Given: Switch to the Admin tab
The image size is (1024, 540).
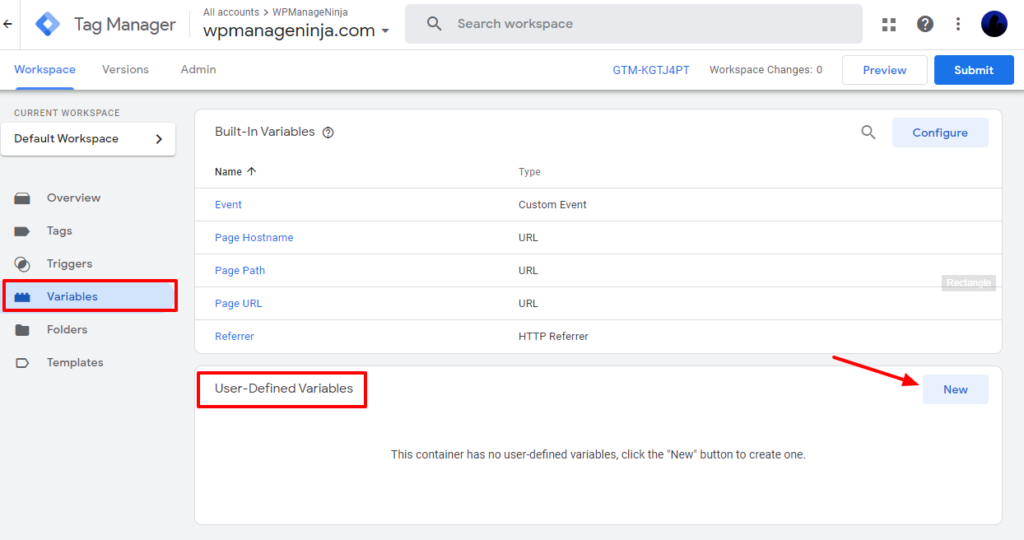Looking at the screenshot, I should (199, 69).
